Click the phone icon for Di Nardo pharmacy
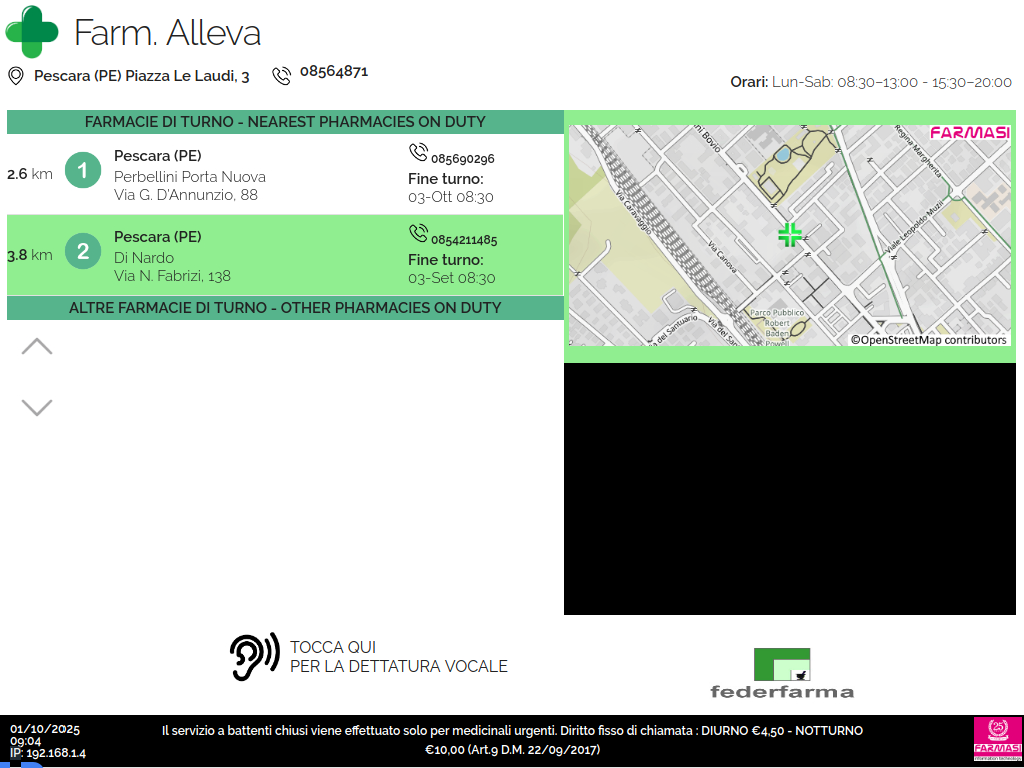 click(418, 234)
